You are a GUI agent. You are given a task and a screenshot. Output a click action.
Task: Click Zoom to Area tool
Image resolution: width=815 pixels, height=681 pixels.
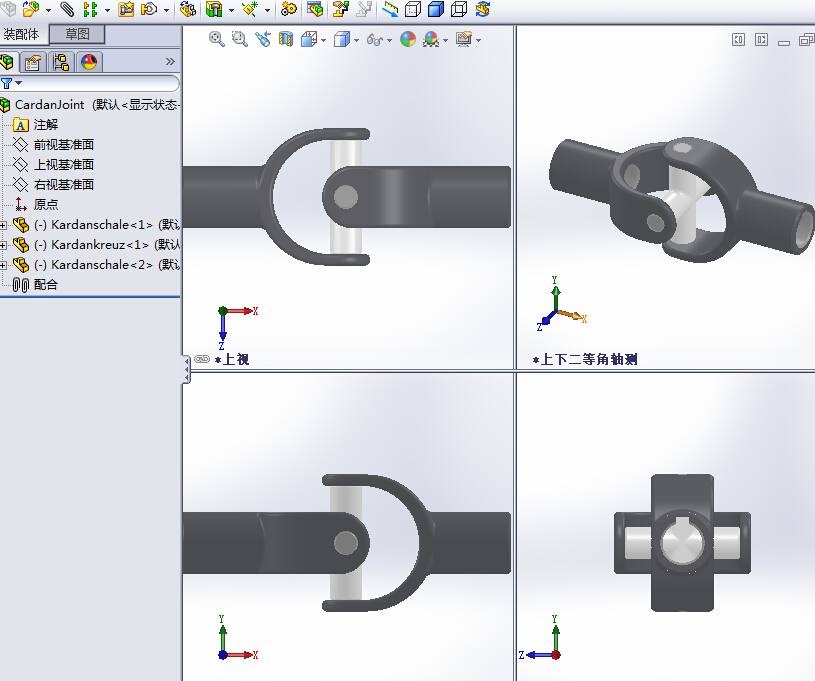click(x=240, y=39)
